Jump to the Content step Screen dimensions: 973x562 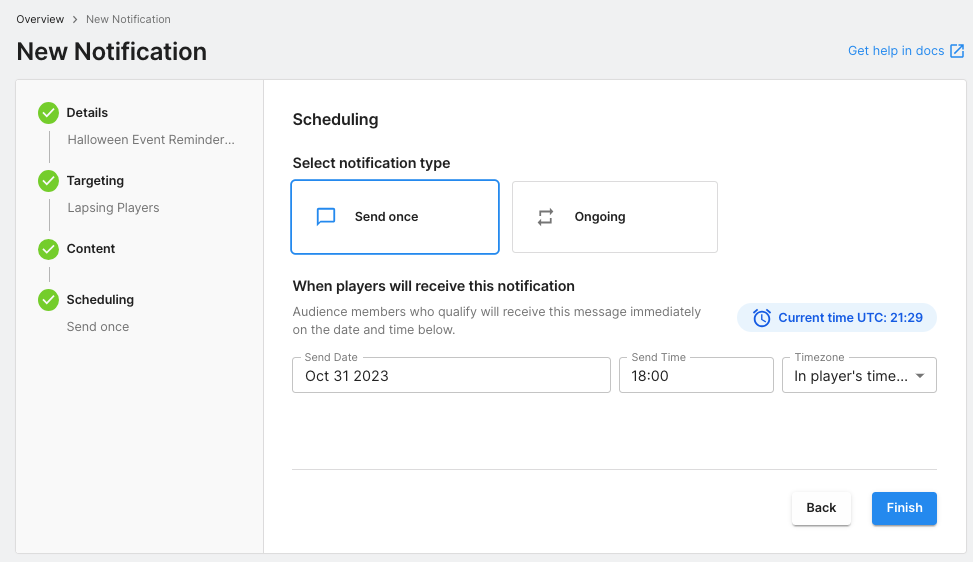[x=91, y=249]
